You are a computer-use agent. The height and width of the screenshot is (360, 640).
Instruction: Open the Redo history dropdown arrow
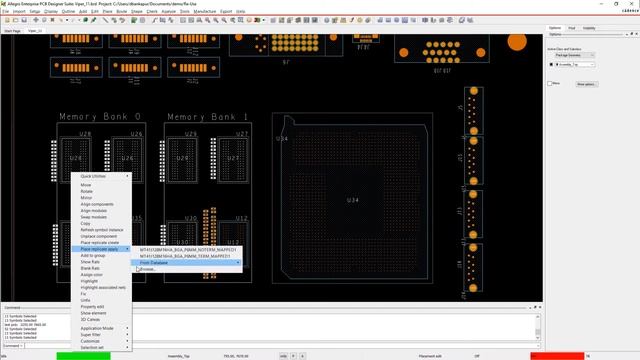[x=79, y=20]
